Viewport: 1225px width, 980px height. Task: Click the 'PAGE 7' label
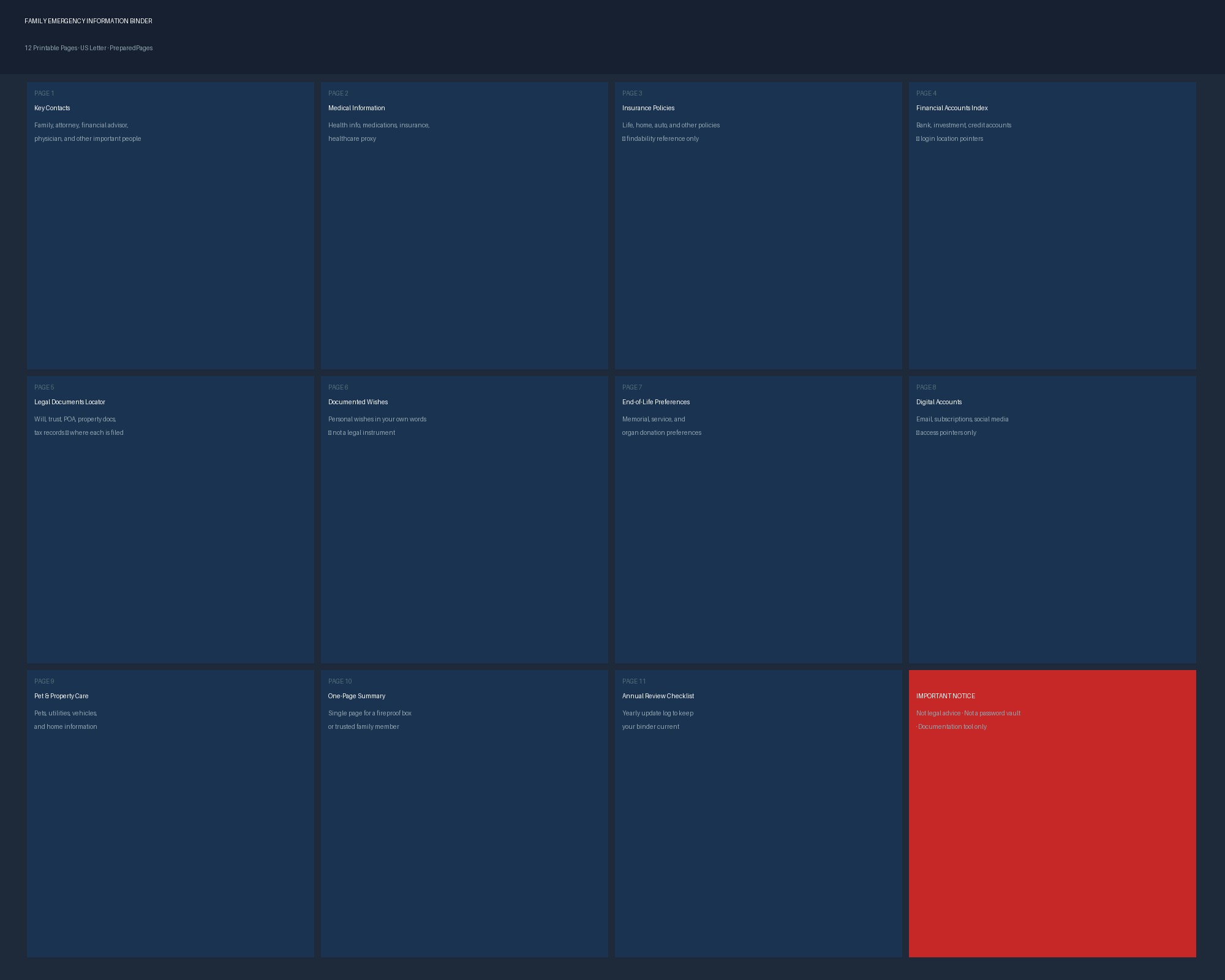pos(632,387)
